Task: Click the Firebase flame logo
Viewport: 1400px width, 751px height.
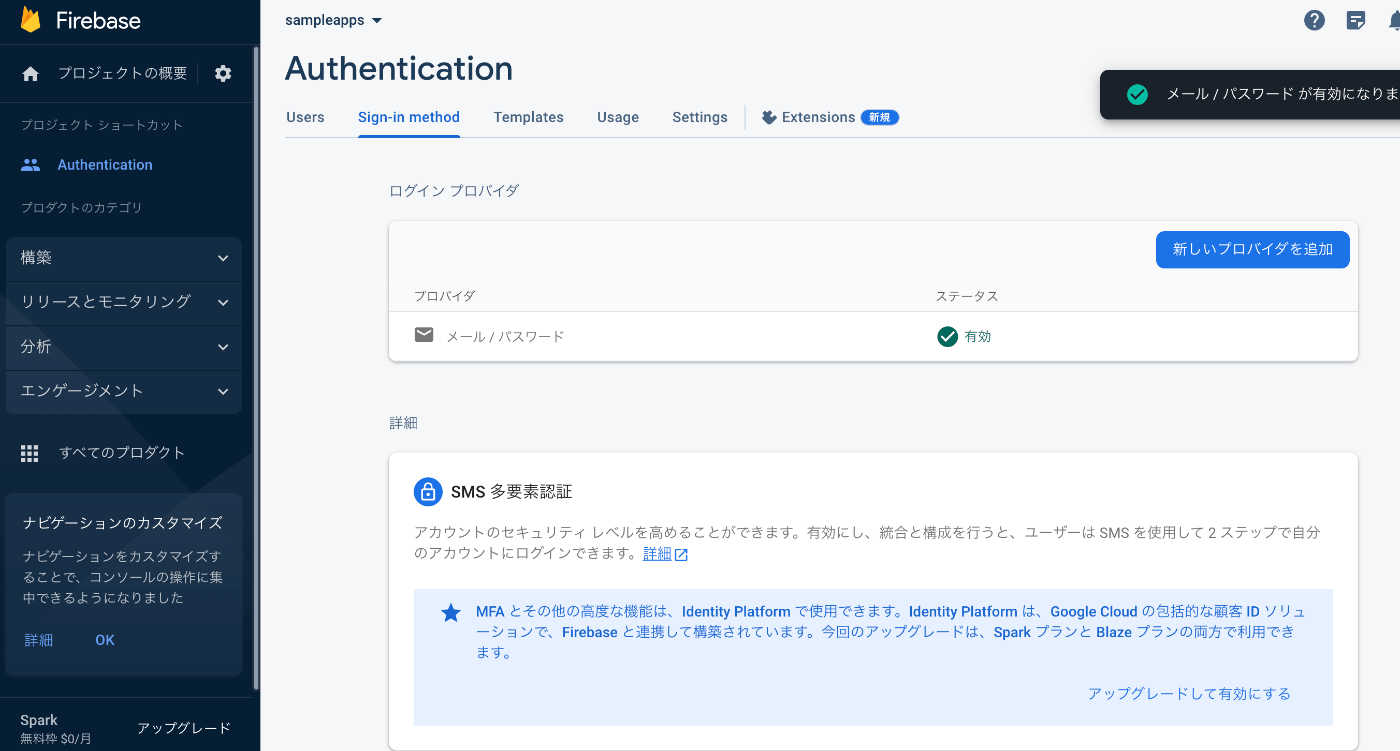Action: point(31,20)
